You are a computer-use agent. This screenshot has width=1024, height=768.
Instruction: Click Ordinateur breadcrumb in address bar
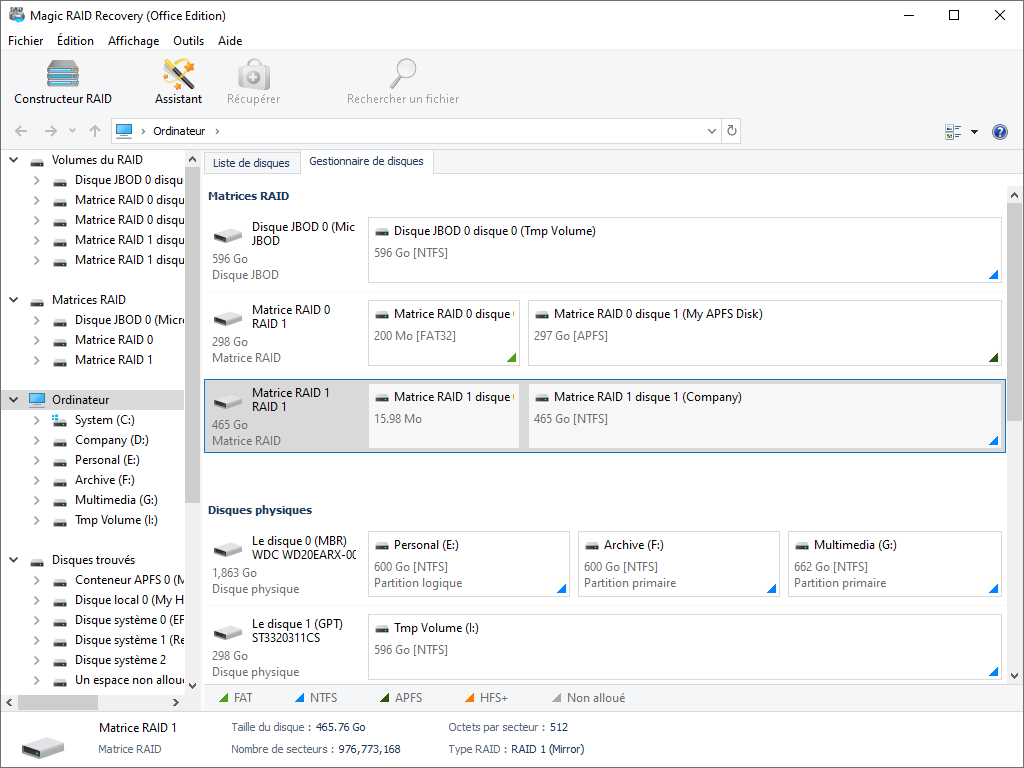pyautogui.click(x=179, y=131)
